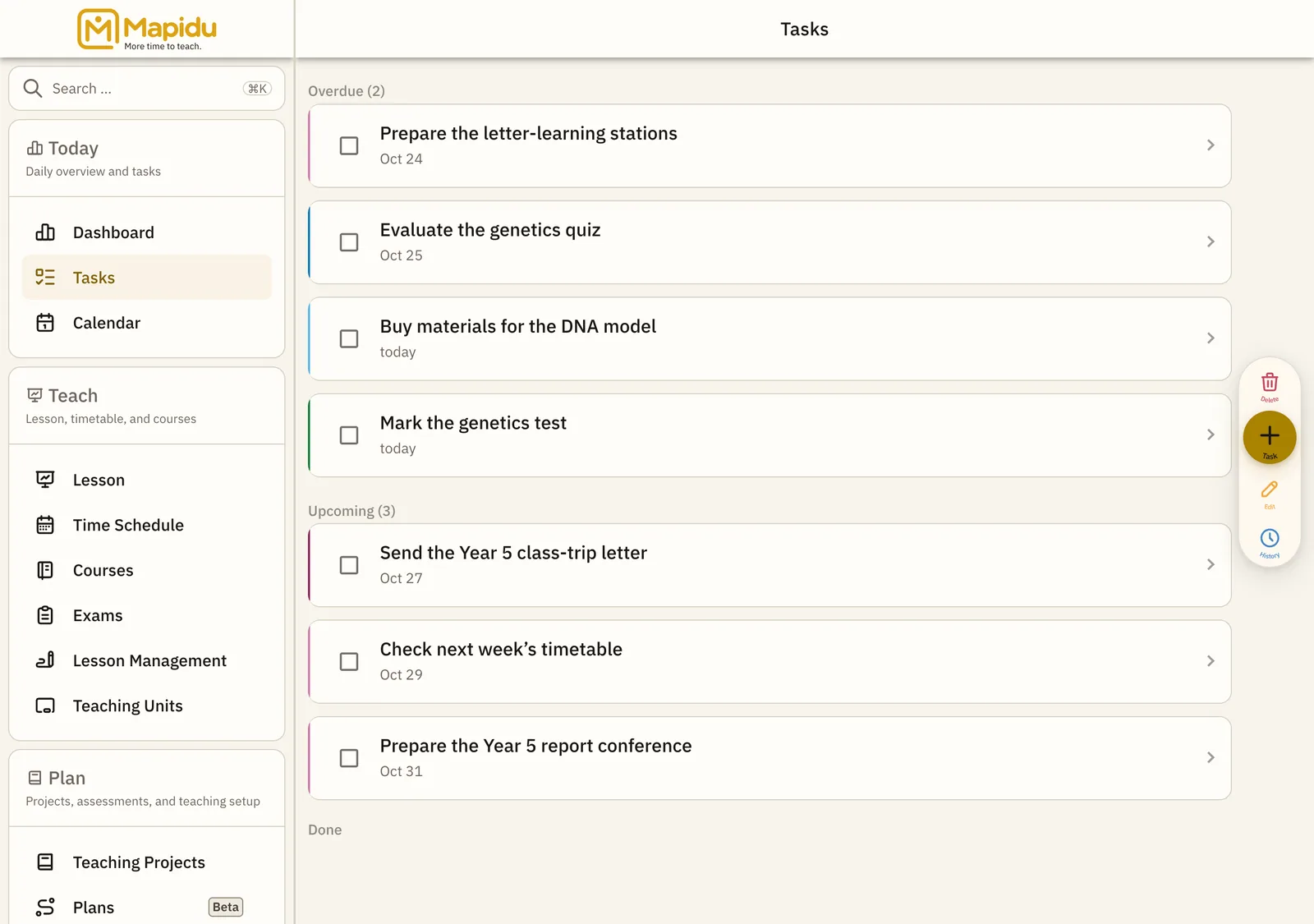This screenshot has height=924, width=1314.
Task: Mark Evaluate the genetics quiz done
Action: (x=349, y=242)
